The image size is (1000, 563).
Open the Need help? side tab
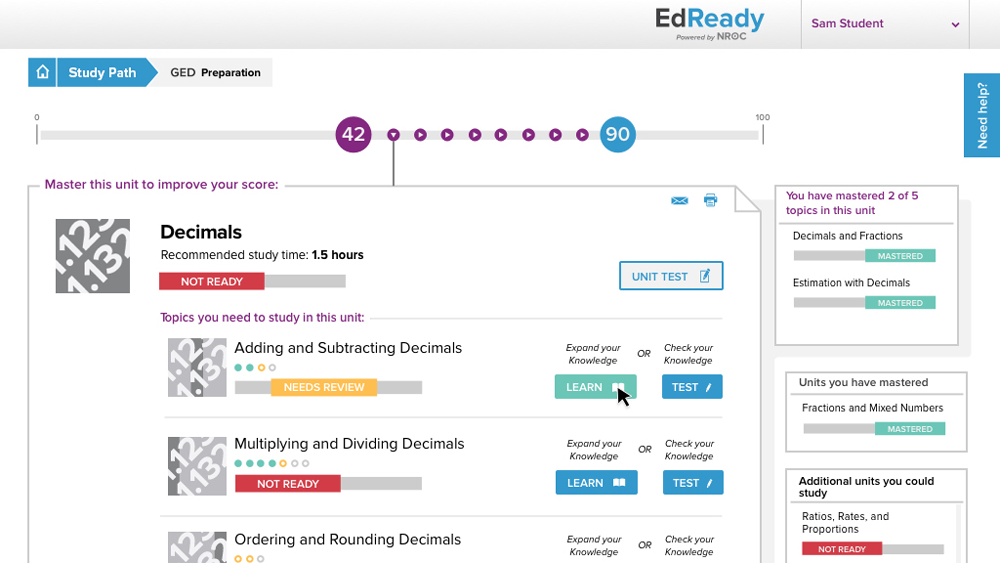click(982, 115)
